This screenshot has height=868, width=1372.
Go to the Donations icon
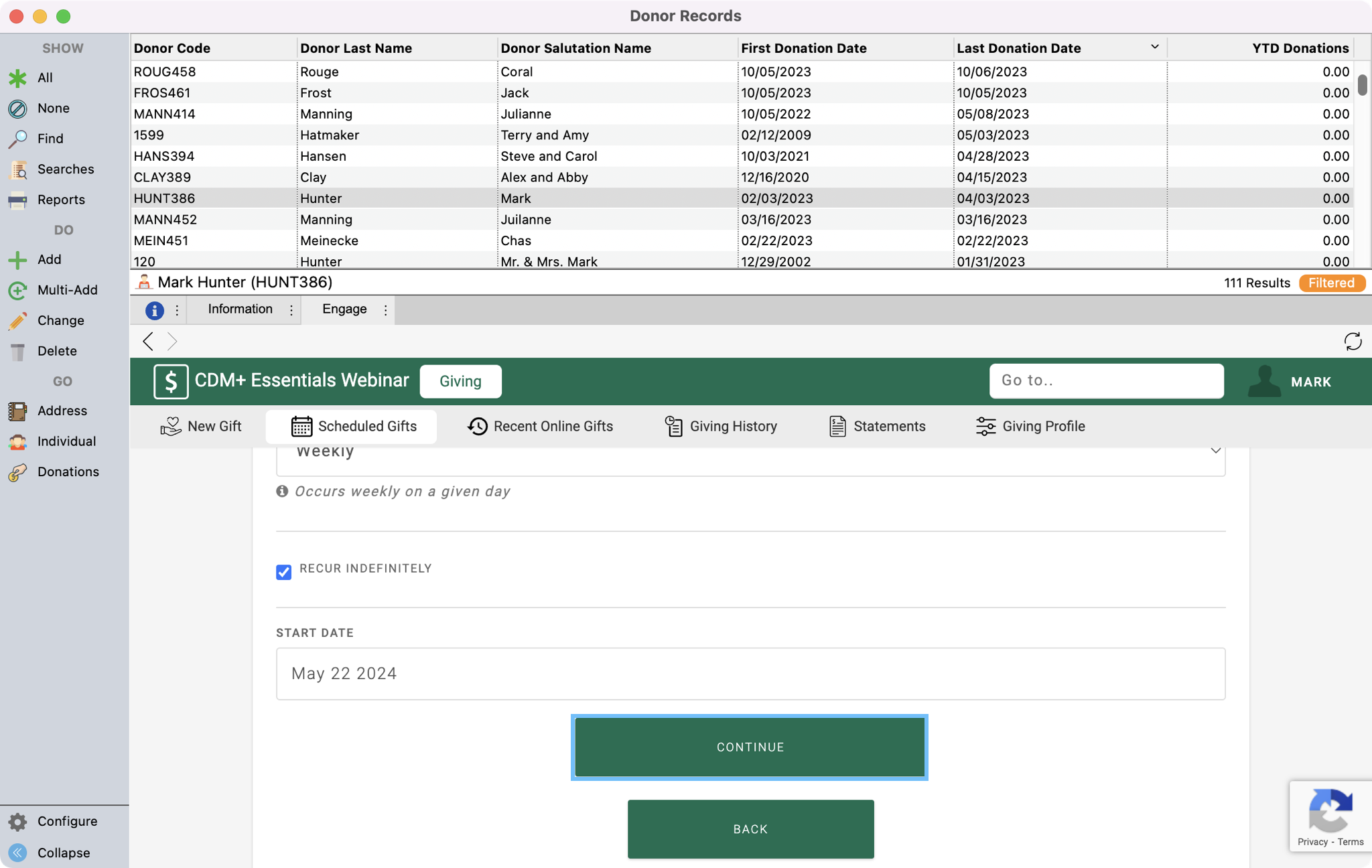click(17, 472)
